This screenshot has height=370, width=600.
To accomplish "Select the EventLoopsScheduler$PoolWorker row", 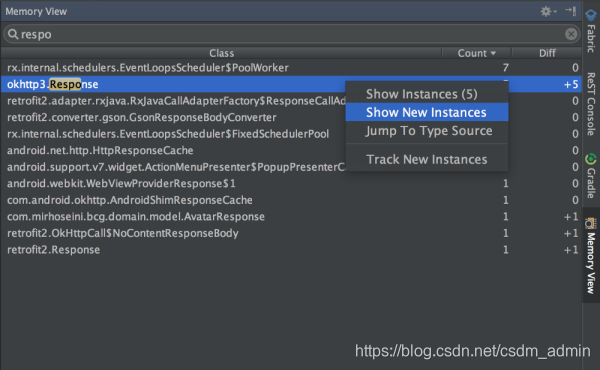I will pyautogui.click(x=291, y=68).
